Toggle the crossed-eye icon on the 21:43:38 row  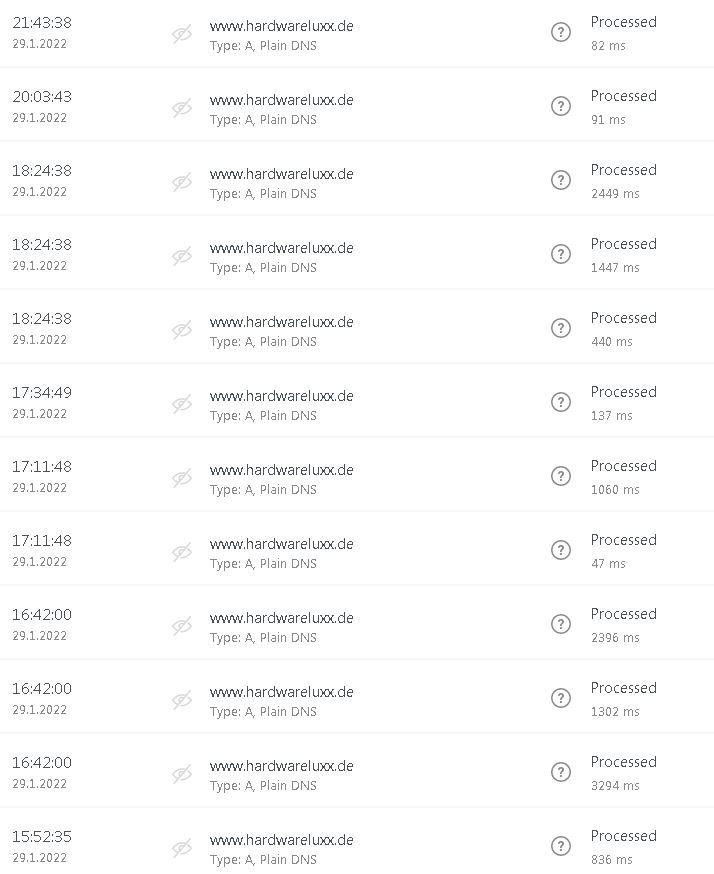pos(182,33)
